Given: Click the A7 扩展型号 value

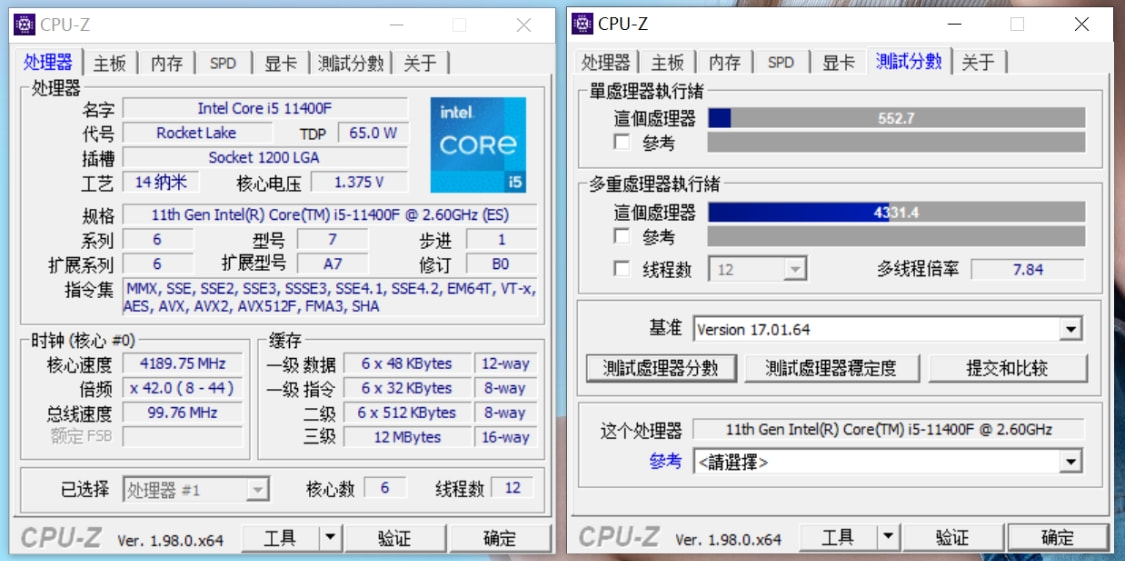Looking at the screenshot, I should pyautogui.click(x=332, y=263).
